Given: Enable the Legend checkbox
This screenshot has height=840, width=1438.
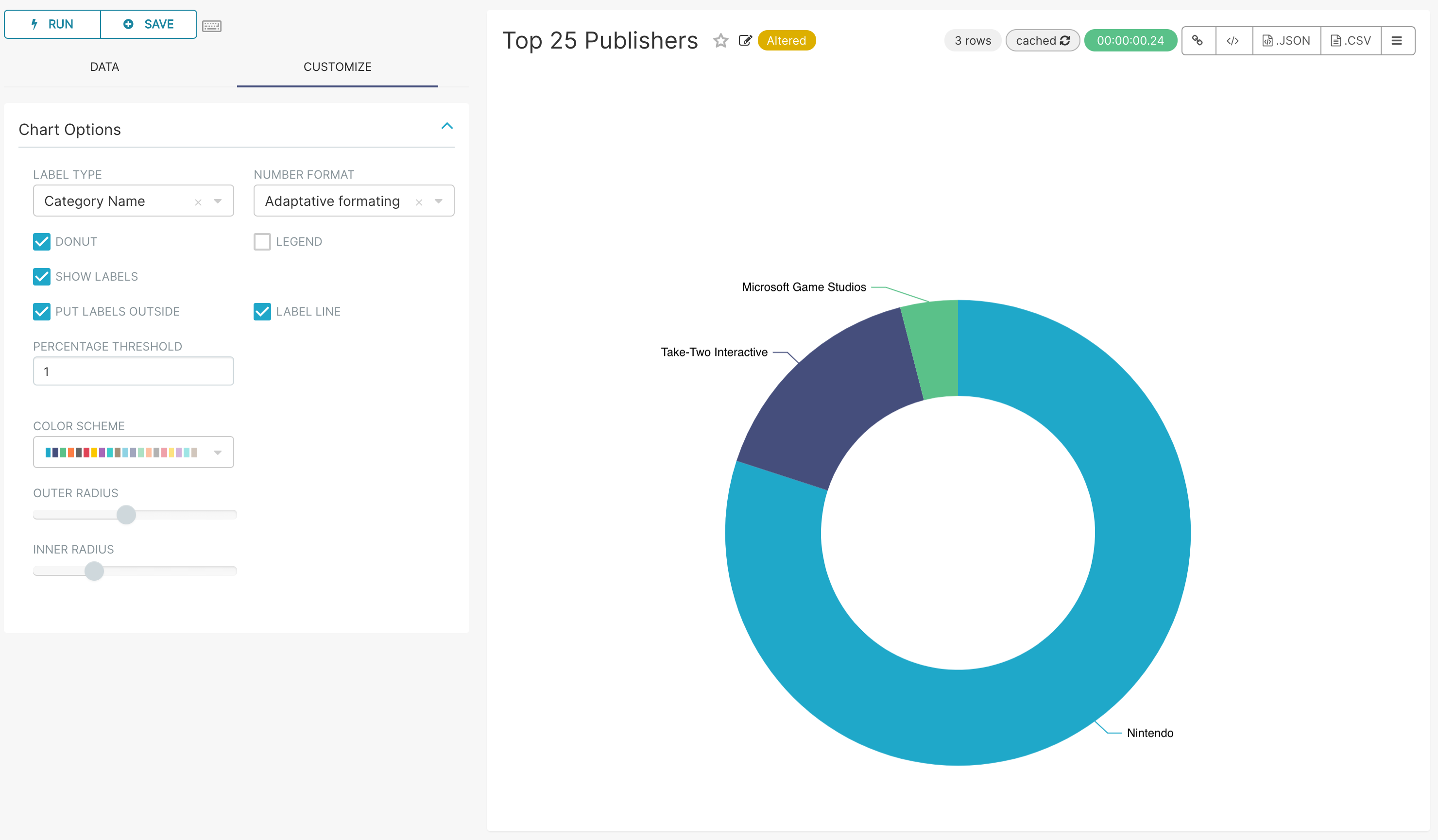Looking at the screenshot, I should pos(262,242).
